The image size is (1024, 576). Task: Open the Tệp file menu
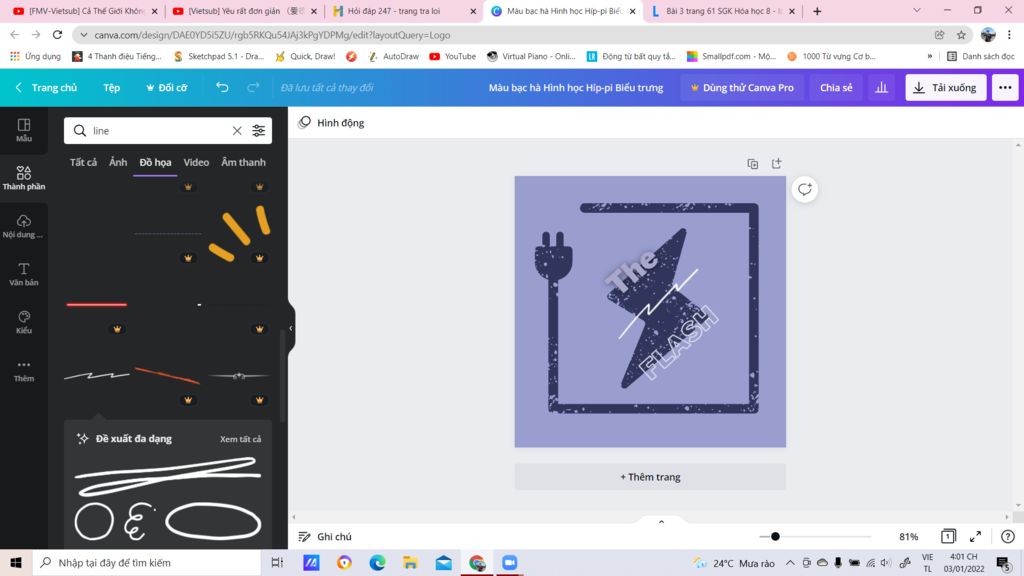(x=112, y=88)
